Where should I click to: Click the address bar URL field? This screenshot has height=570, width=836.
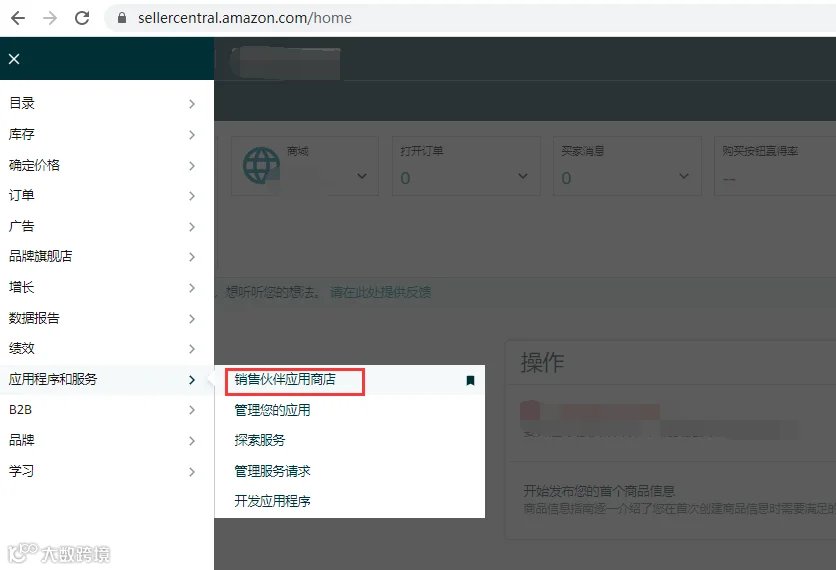point(469,18)
